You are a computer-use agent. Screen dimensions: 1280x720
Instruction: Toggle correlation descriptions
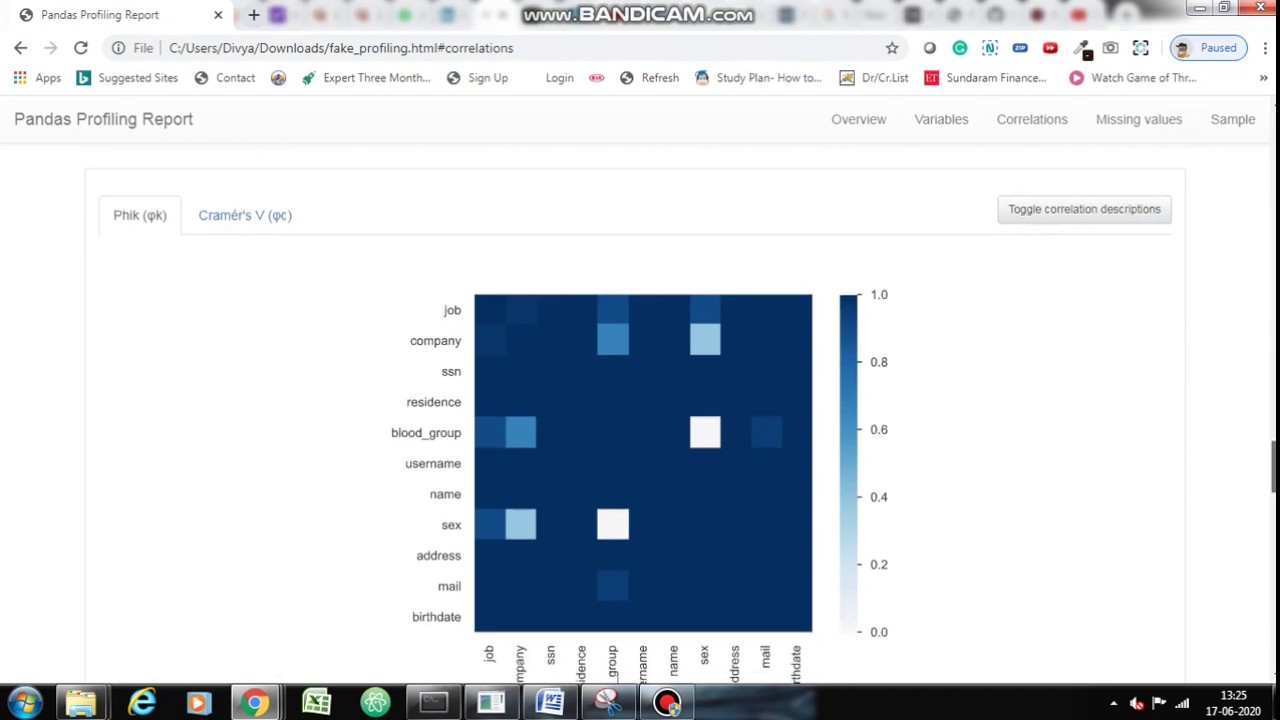pos(1084,209)
